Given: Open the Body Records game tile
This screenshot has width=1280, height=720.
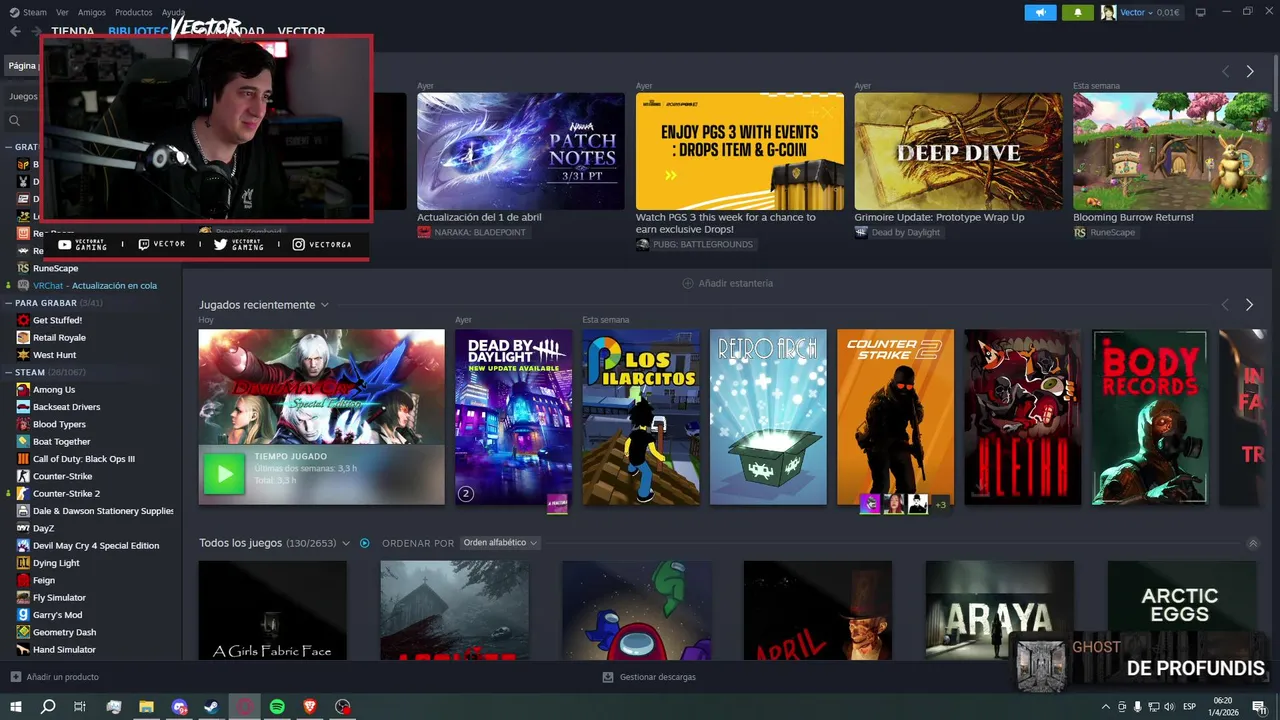Looking at the screenshot, I should tap(1150, 417).
